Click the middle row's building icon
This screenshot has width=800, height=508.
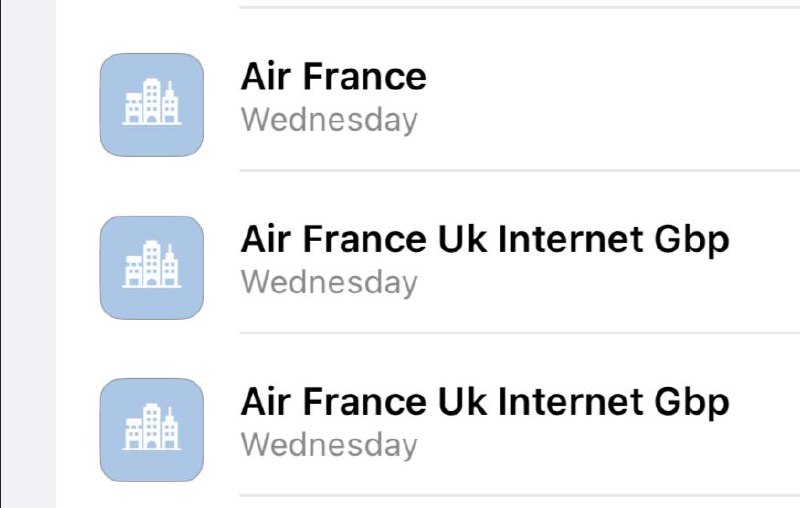coord(152,267)
